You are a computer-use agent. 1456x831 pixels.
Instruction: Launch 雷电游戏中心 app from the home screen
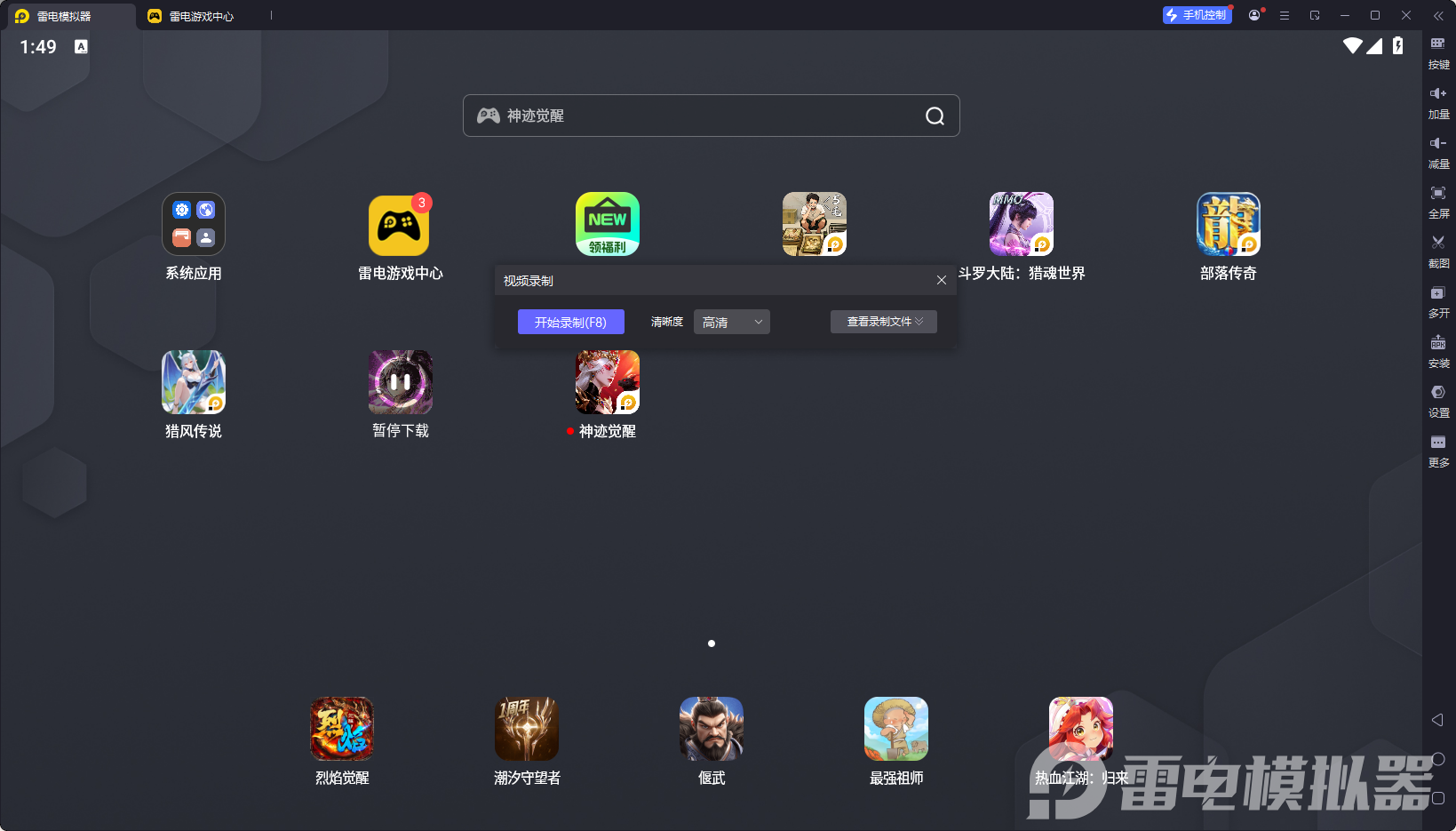pos(400,224)
